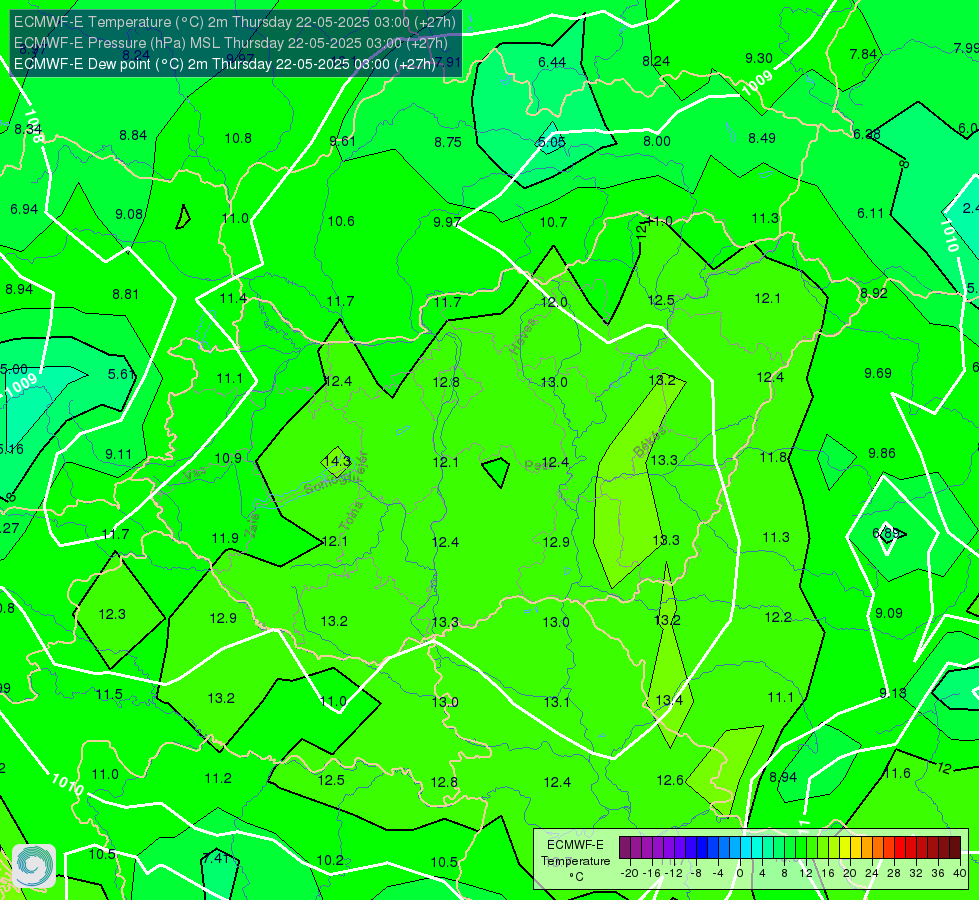
Task: Click the 9.97 temperature value
Action: [x=447, y=222]
